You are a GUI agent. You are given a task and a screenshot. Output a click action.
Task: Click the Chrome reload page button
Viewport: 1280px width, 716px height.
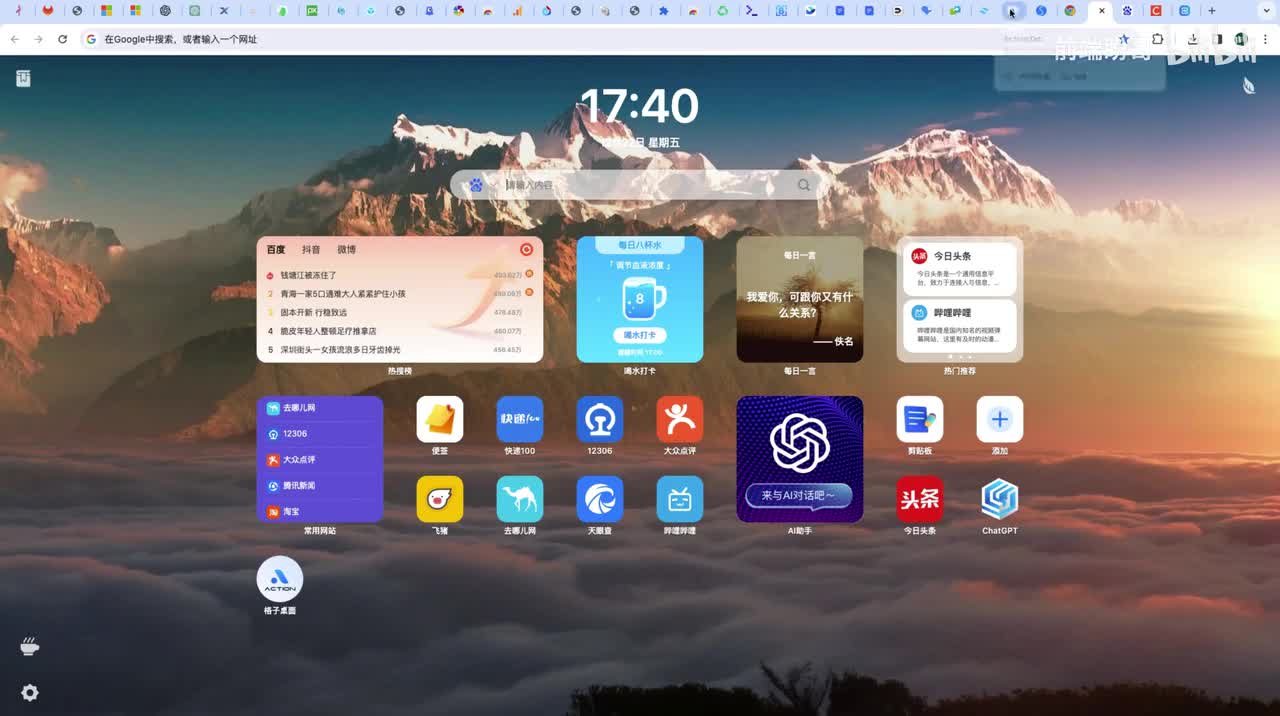(x=62, y=39)
